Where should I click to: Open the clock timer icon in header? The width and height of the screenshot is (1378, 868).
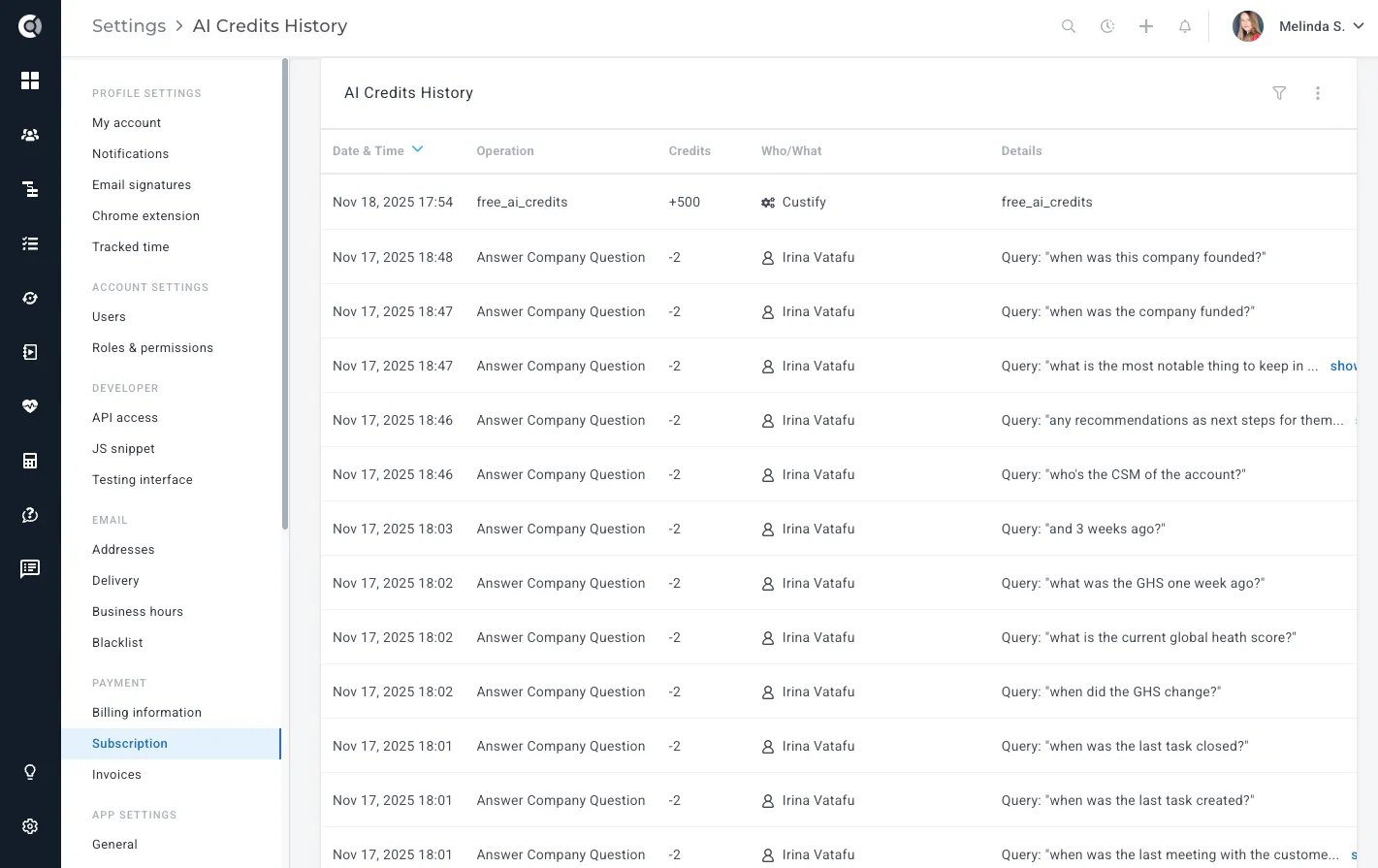tap(1107, 26)
